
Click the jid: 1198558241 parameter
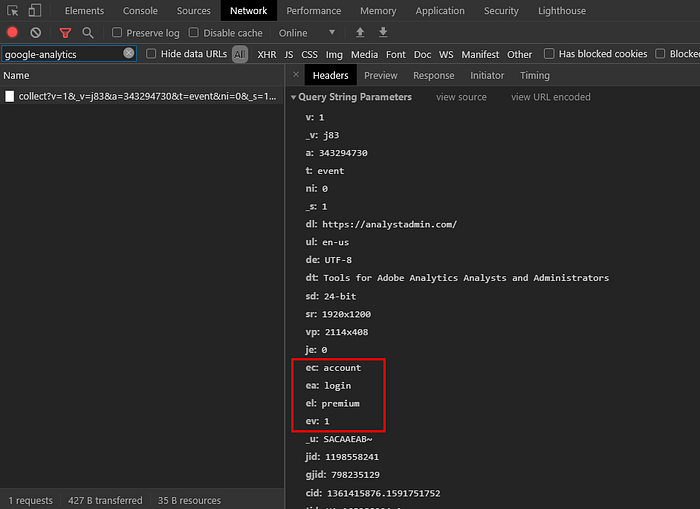coord(342,457)
